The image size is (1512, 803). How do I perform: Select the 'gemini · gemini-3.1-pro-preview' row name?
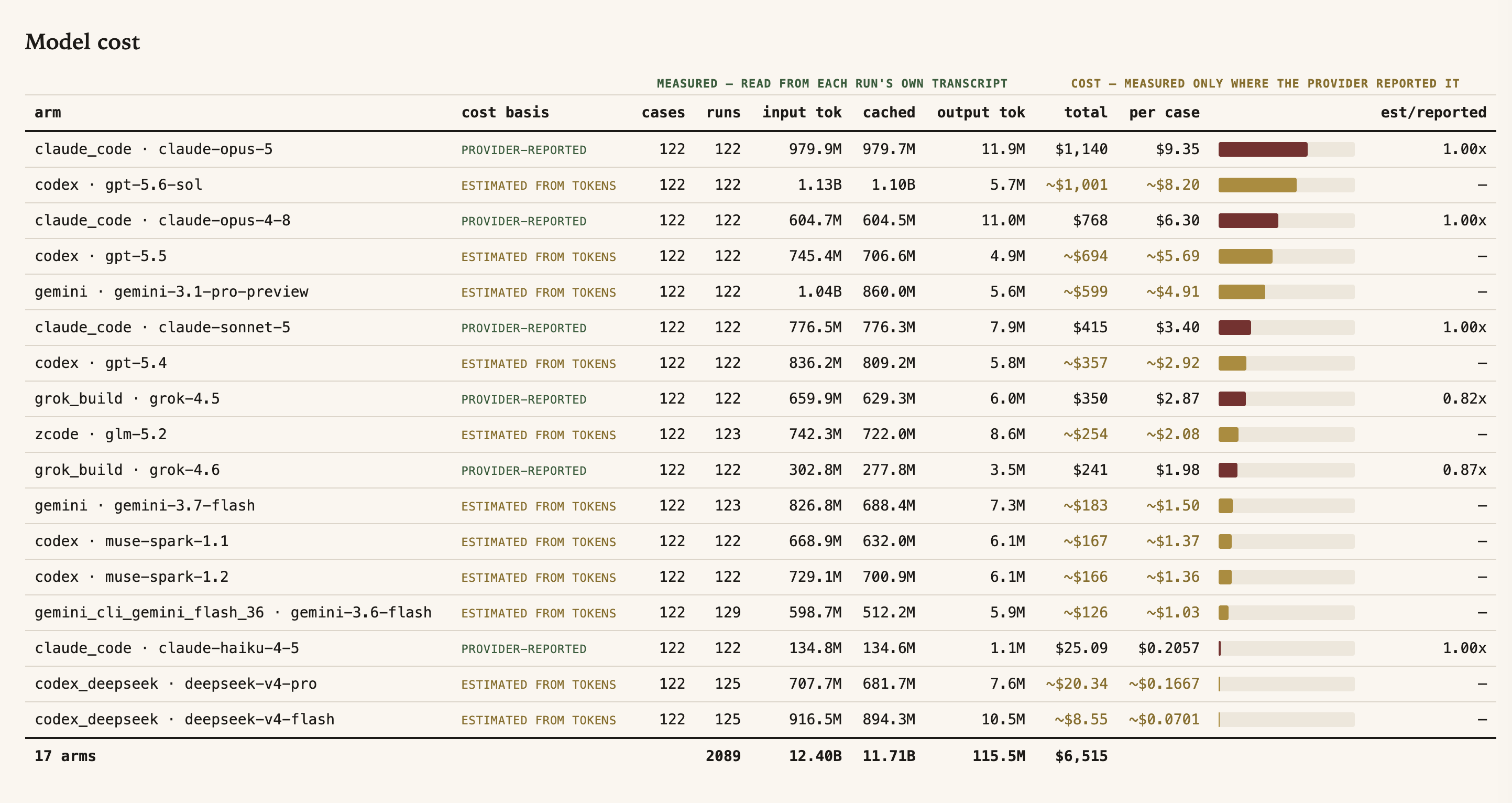coord(171,292)
